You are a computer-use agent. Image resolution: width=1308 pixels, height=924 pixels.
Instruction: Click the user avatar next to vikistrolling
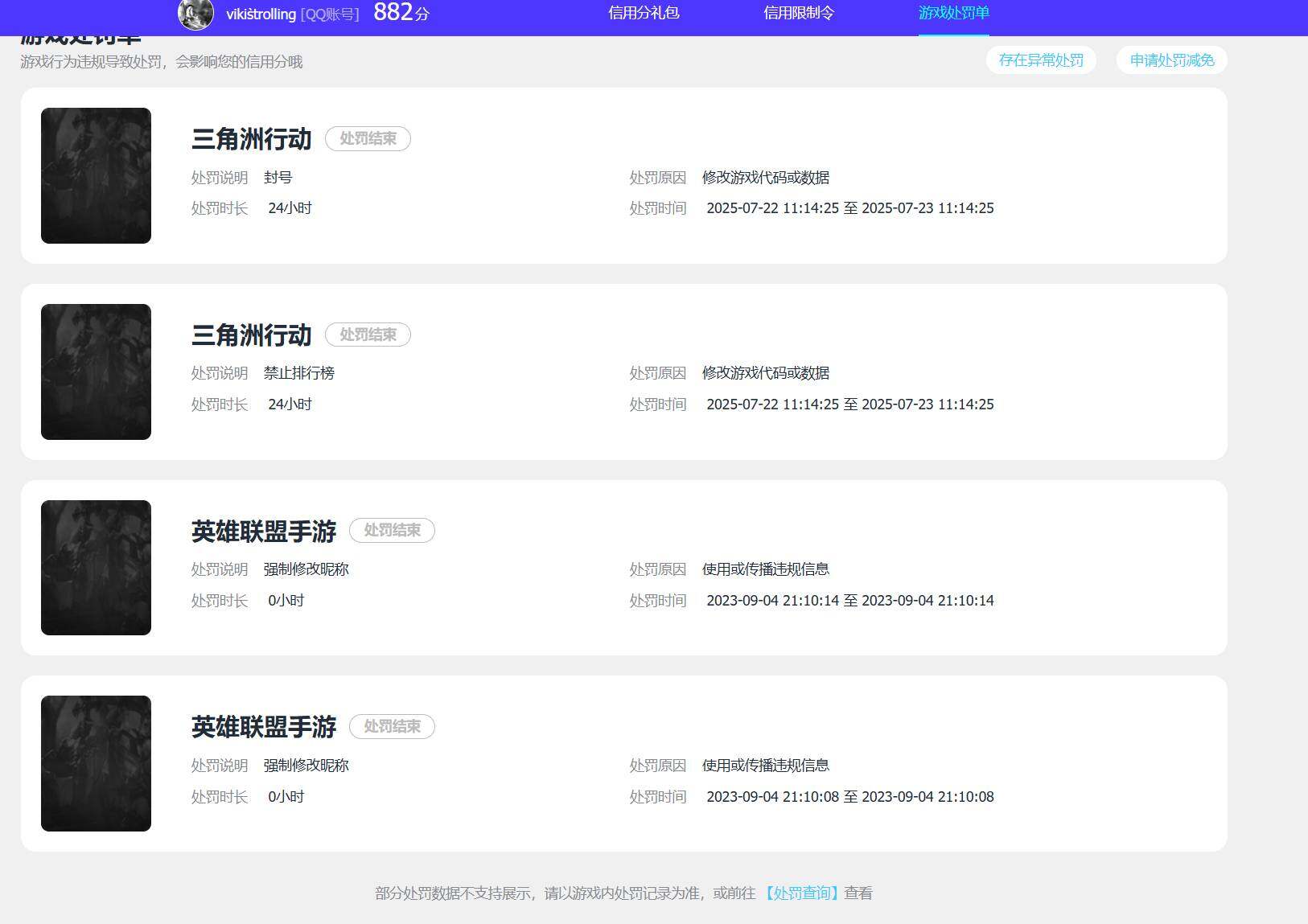point(195,14)
